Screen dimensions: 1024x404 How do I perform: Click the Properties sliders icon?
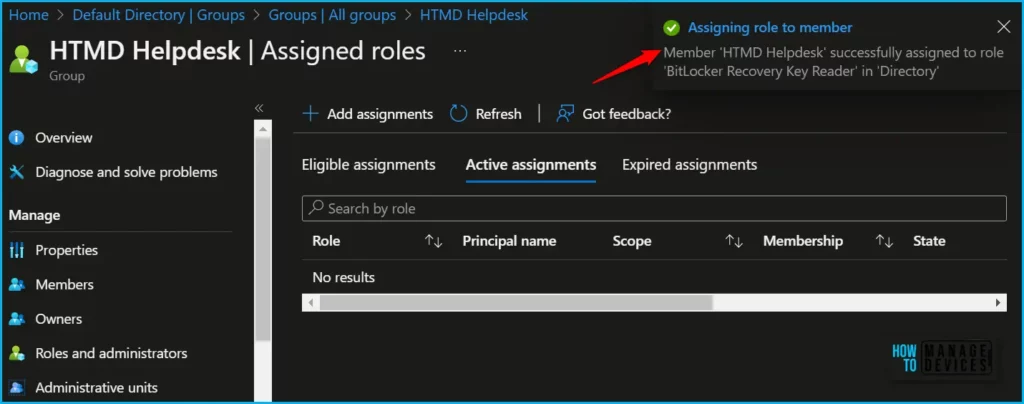coord(17,250)
